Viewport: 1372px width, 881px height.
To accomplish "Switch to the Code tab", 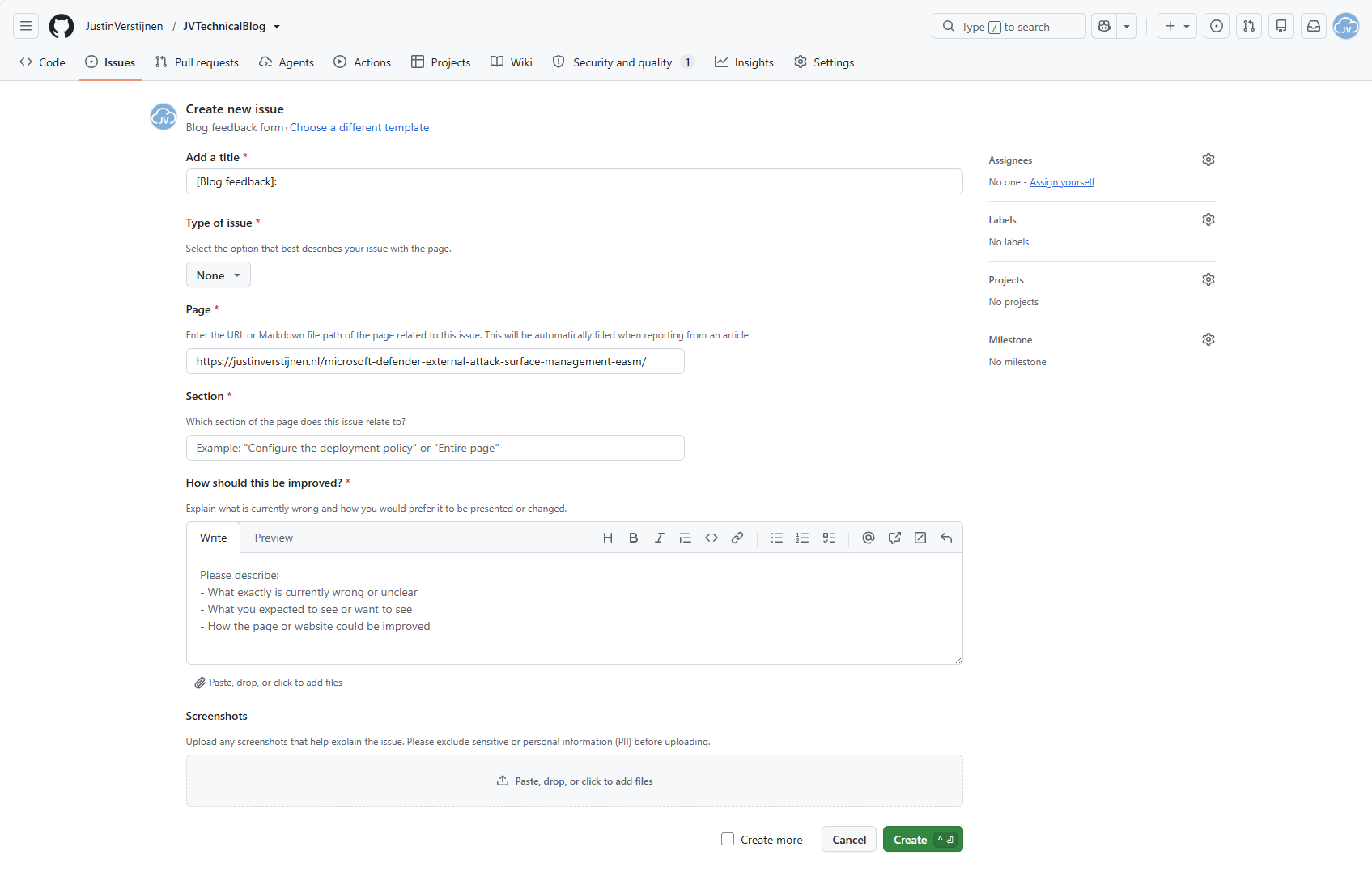I will click(43, 62).
